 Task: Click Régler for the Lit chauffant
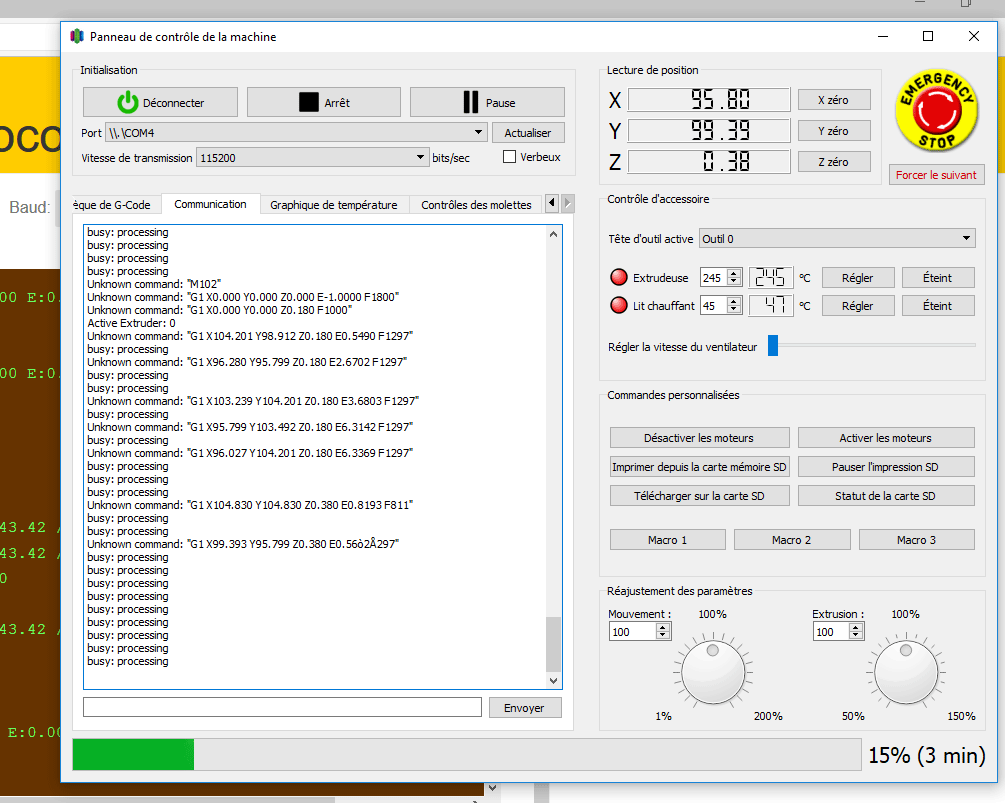click(858, 306)
